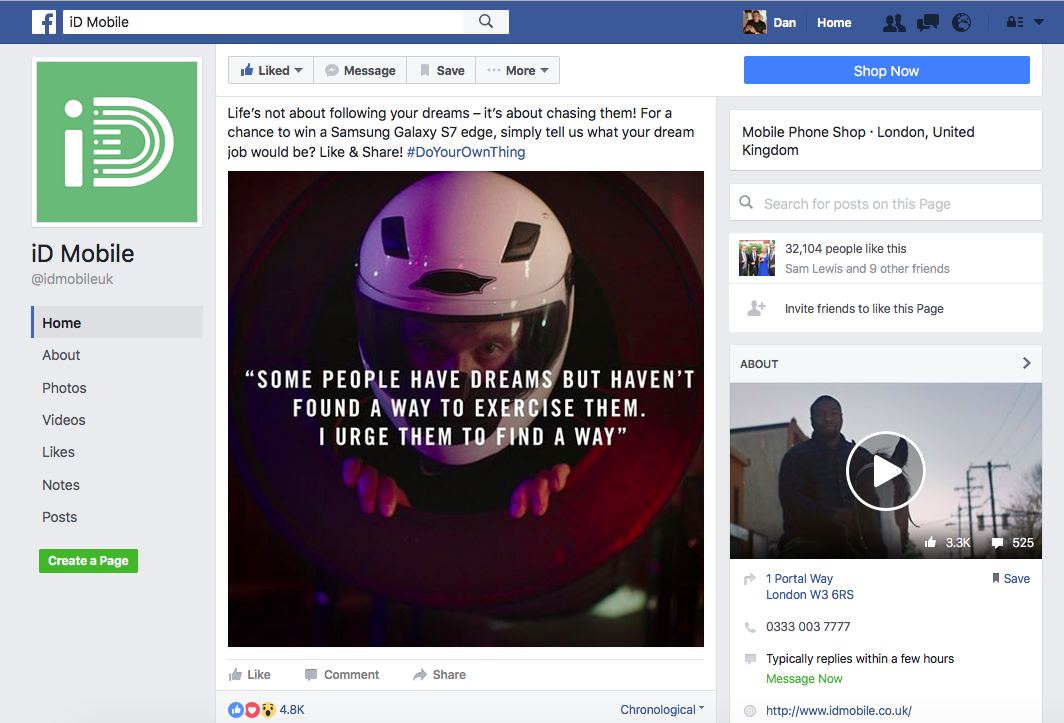
Task: Open the About section in sidebar
Action: coord(61,355)
